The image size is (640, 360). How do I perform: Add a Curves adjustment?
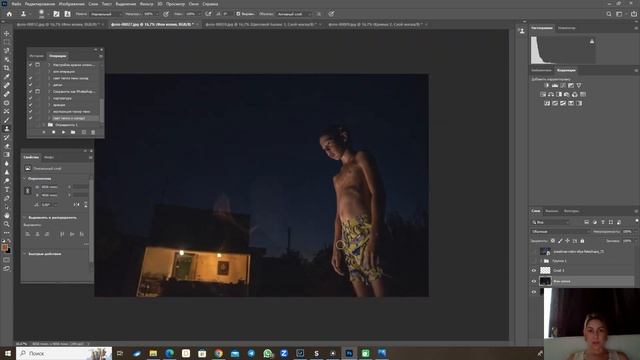(563, 85)
